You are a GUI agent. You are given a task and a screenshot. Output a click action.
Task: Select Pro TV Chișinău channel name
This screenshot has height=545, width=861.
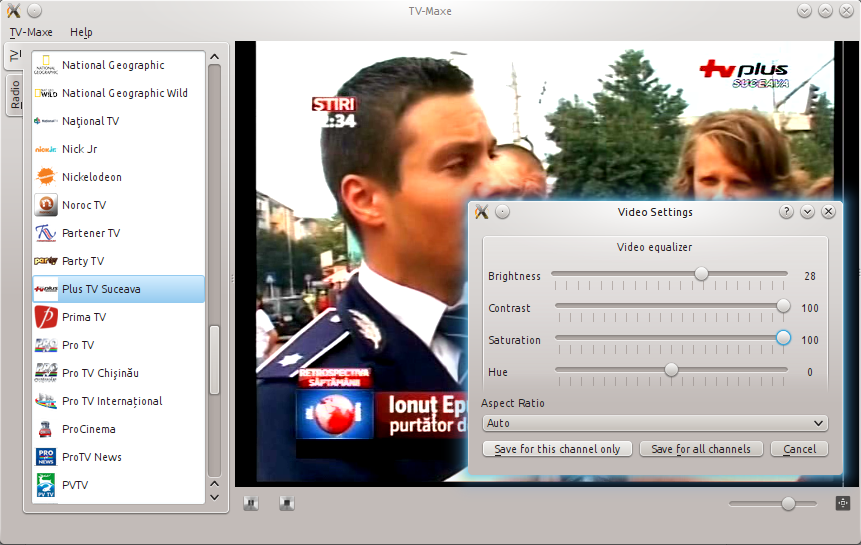(x=100, y=373)
